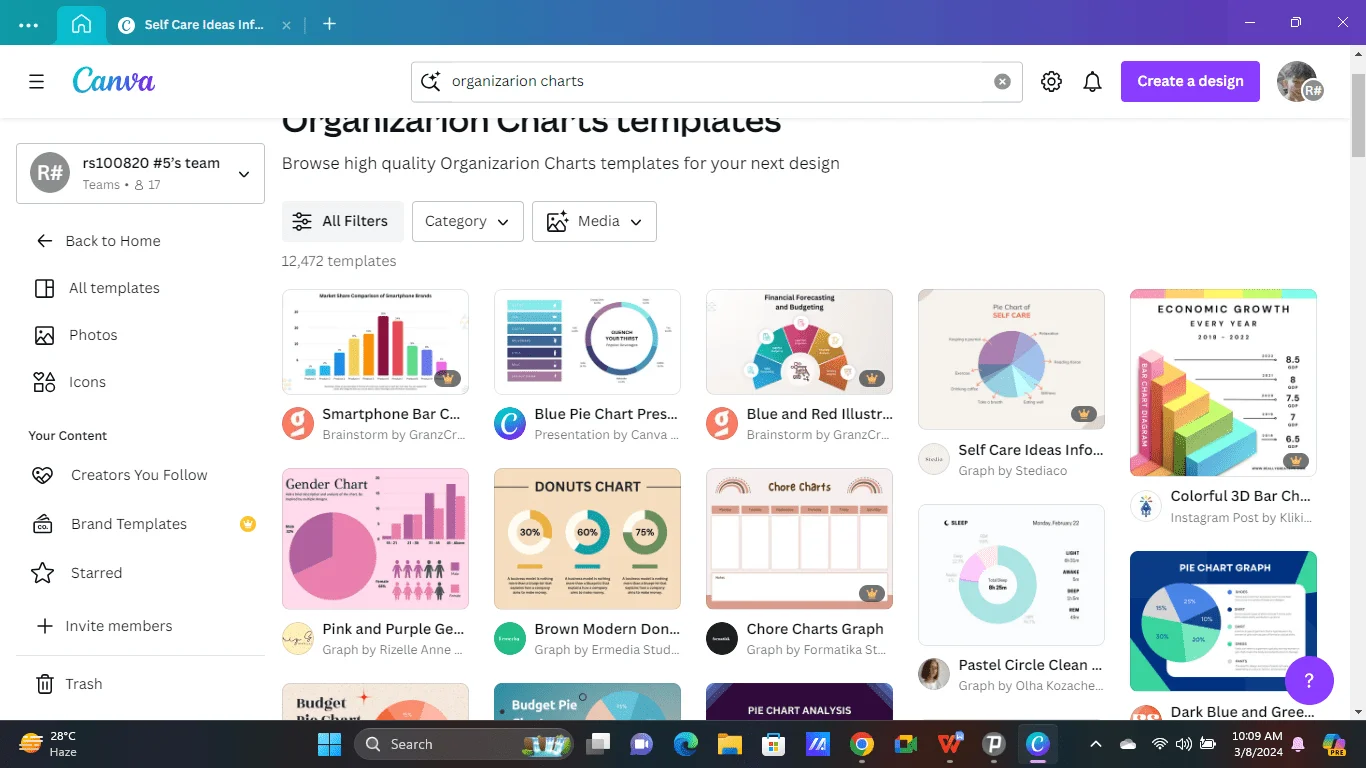Image resolution: width=1366 pixels, height=768 pixels.
Task: Click Pastel Circle Clean title
Action: click(x=1030, y=665)
